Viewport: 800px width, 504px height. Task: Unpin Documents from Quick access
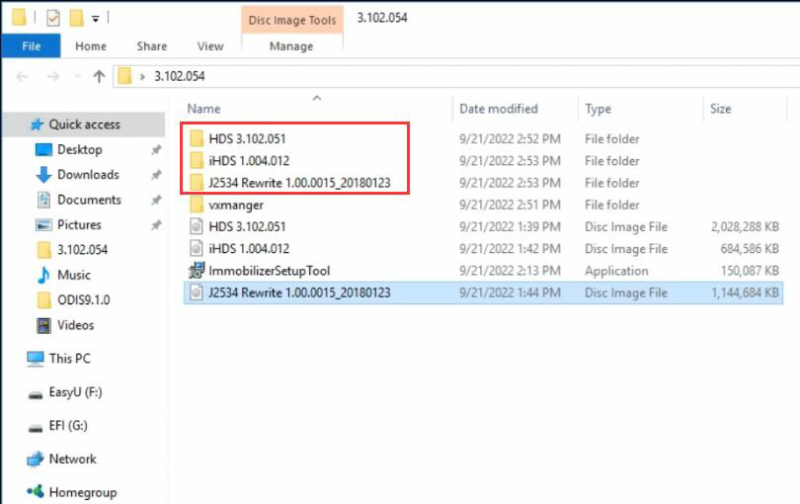(156, 199)
